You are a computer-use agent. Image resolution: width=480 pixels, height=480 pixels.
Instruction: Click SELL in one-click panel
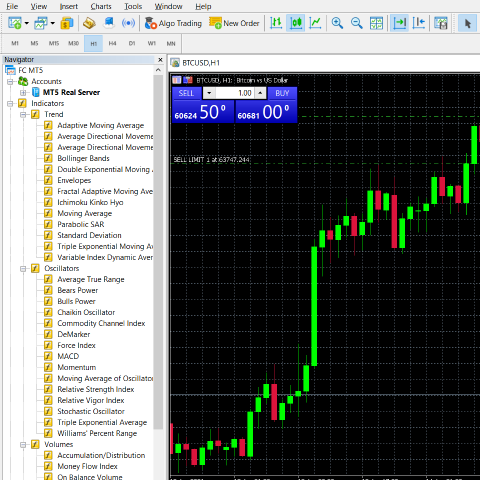pyautogui.click(x=186, y=93)
